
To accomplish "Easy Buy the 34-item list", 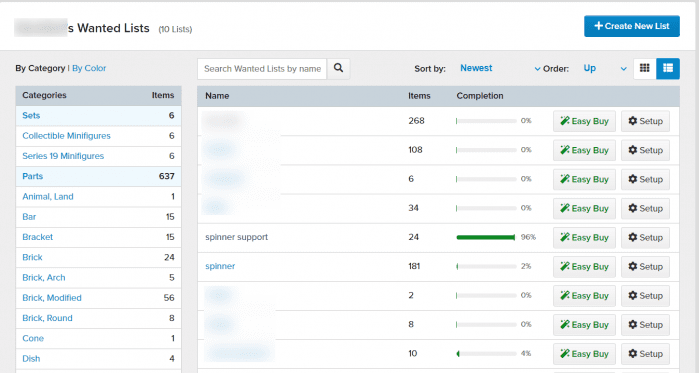I will (x=584, y=209).
